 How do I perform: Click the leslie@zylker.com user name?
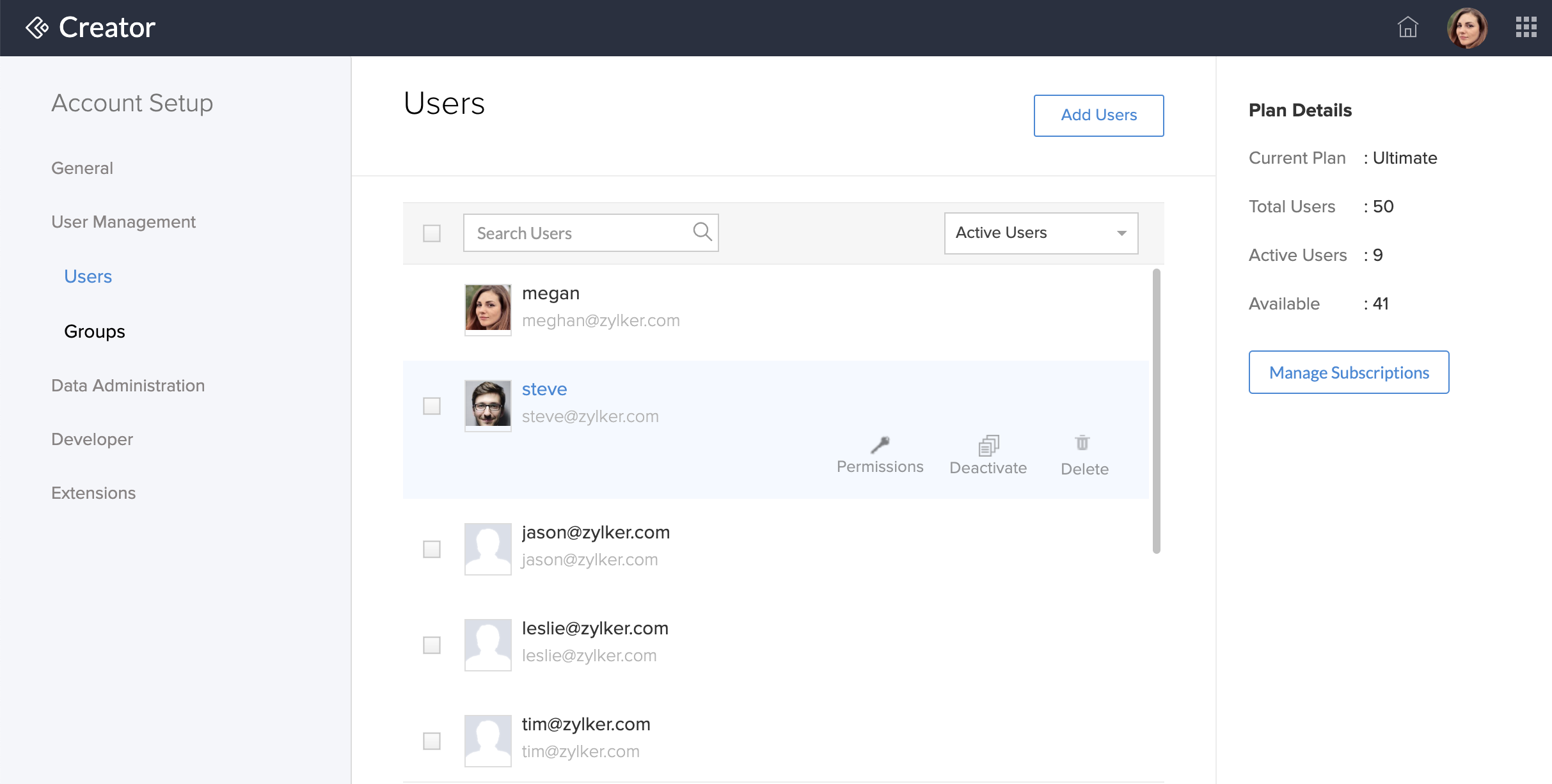(x=595, y=629)
